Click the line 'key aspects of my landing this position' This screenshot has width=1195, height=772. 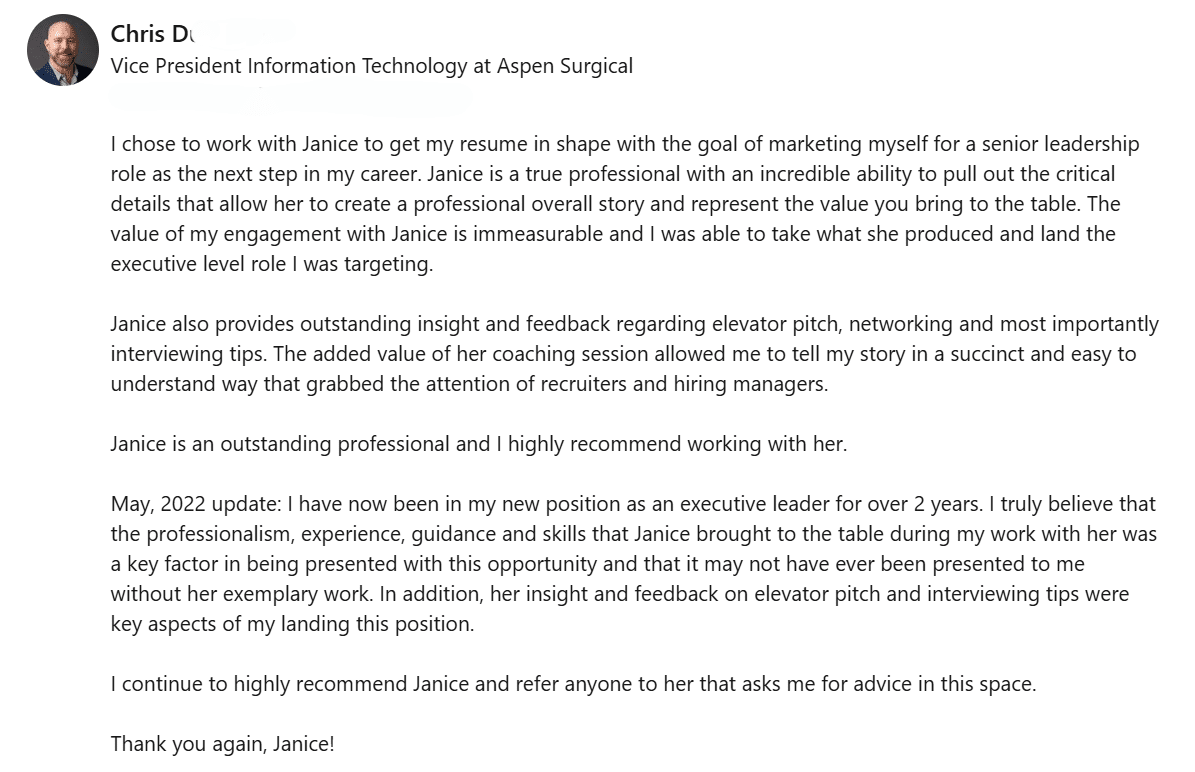(x=292, y=624)
